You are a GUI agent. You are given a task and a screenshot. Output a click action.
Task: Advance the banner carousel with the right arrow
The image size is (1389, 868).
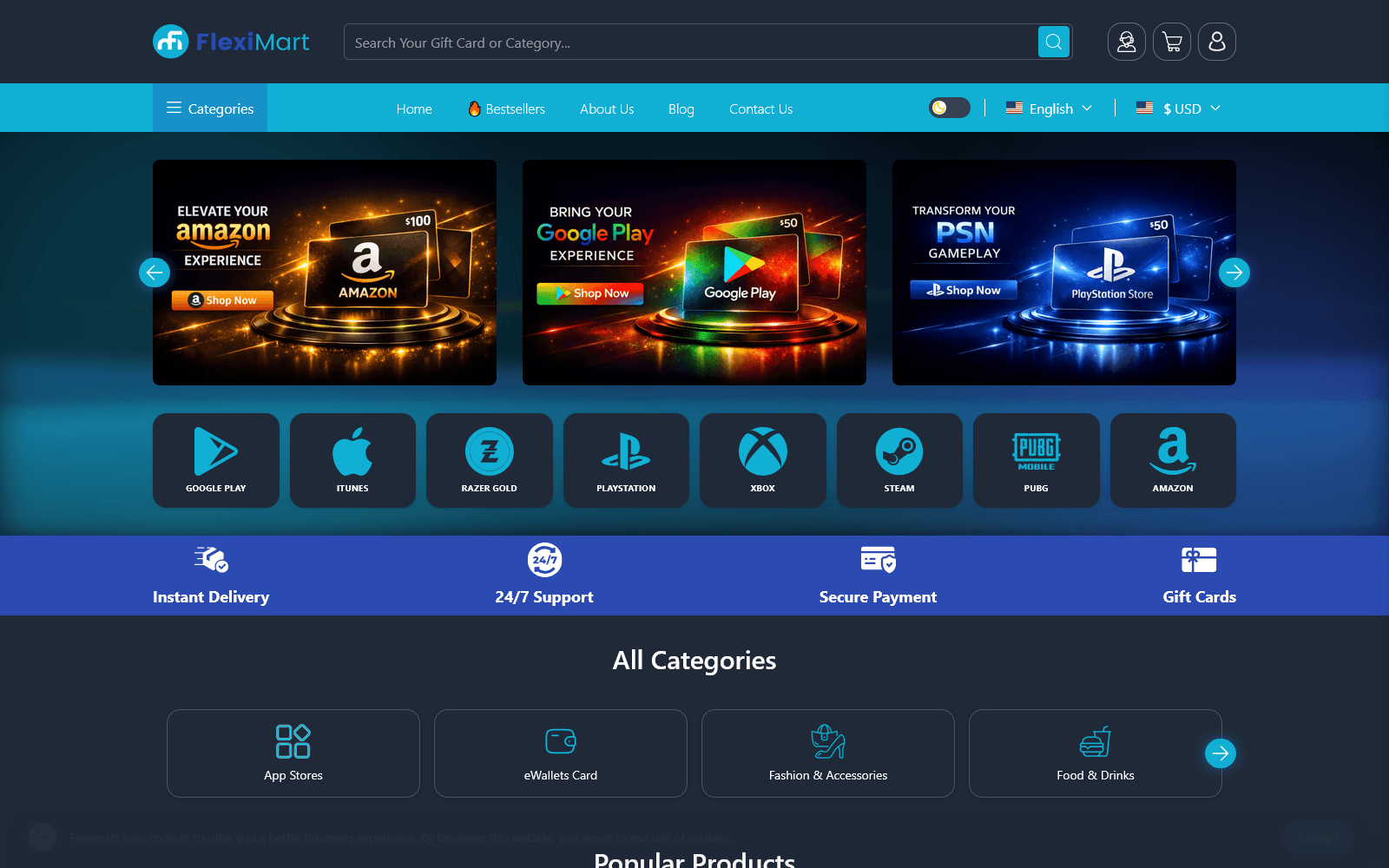coord(1234,273)
